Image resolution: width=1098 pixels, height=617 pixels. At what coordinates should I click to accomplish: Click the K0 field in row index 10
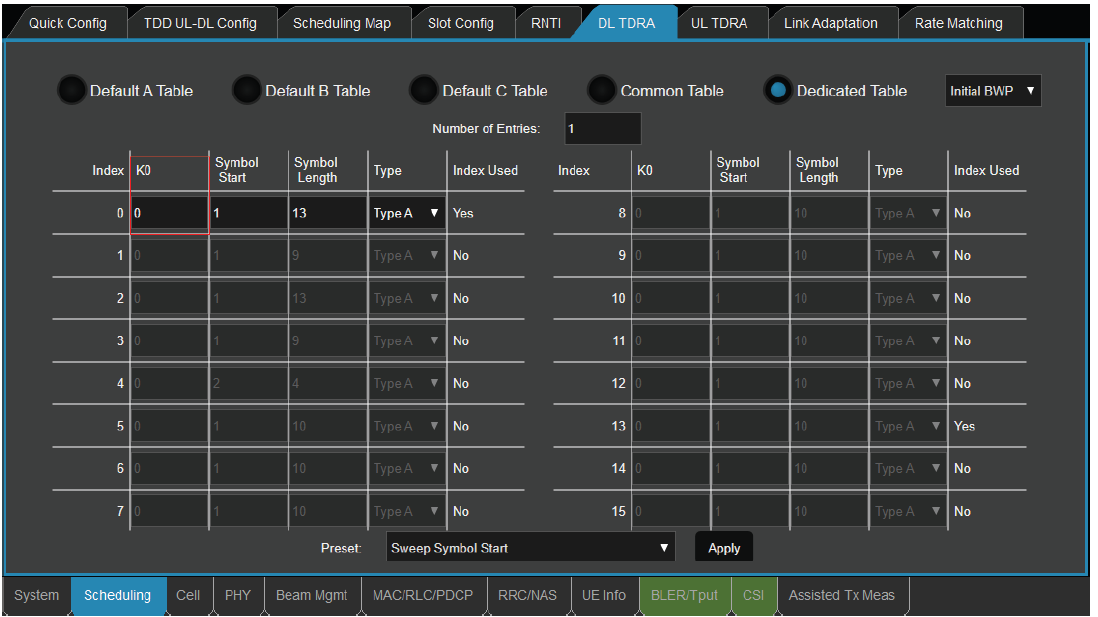[671, 298]
